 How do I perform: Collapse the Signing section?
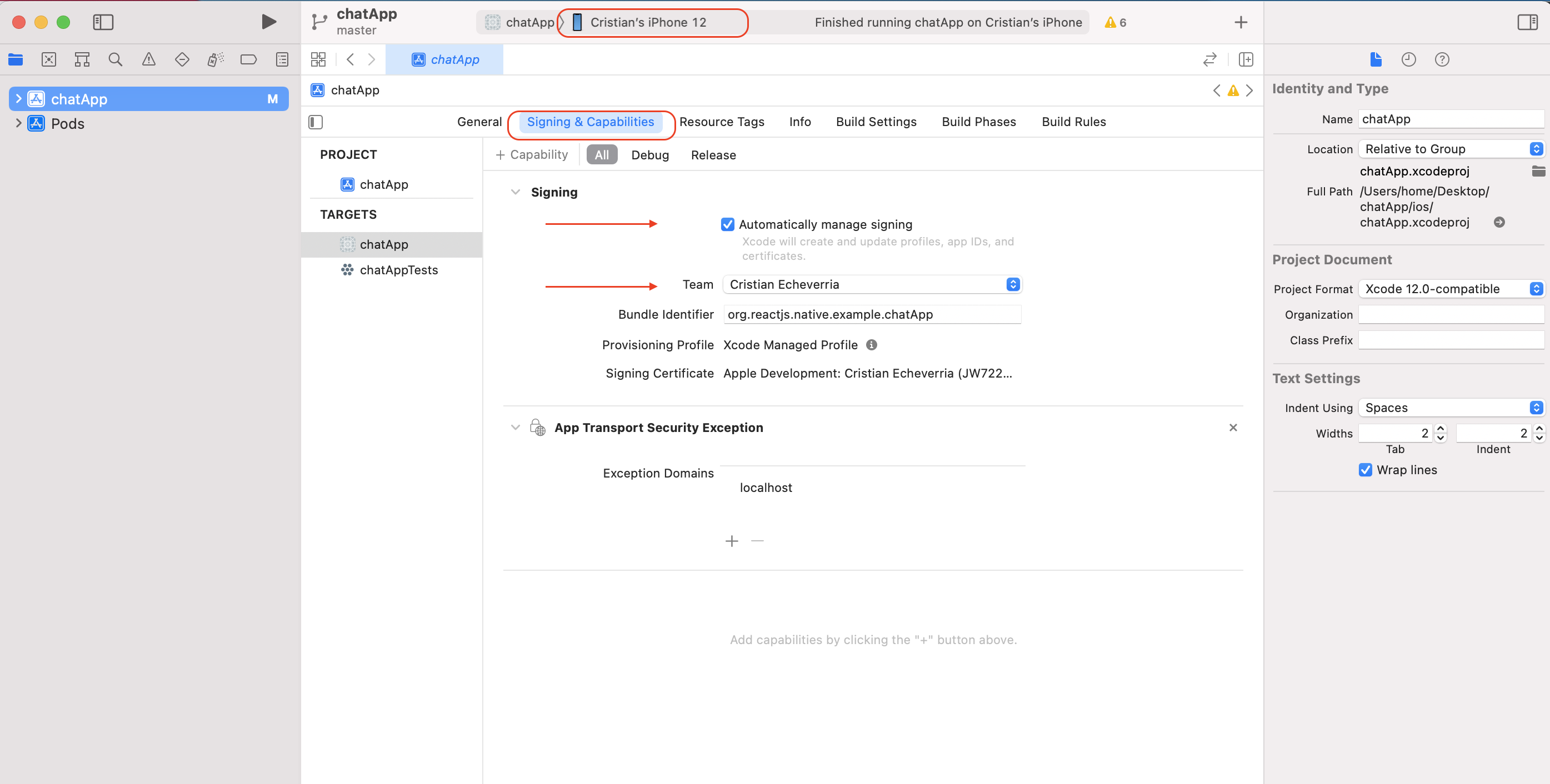[x=515, y=192]
